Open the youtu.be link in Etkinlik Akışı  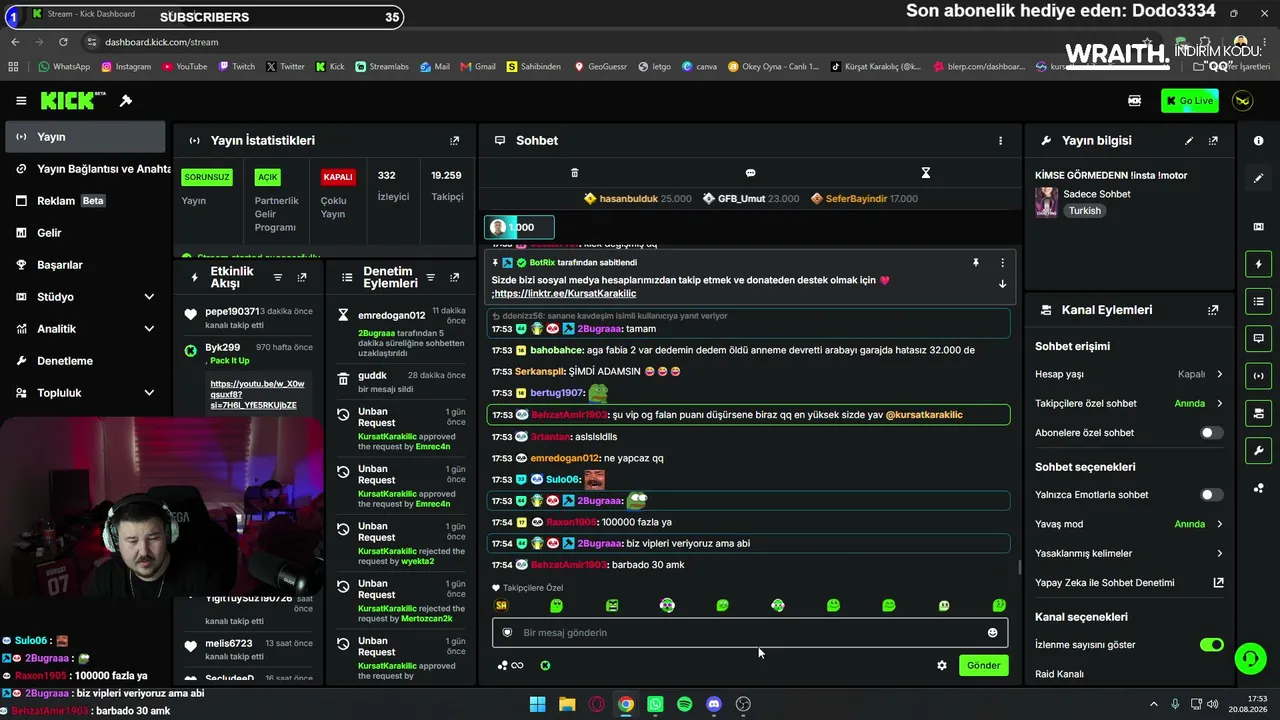pos(257,394)
